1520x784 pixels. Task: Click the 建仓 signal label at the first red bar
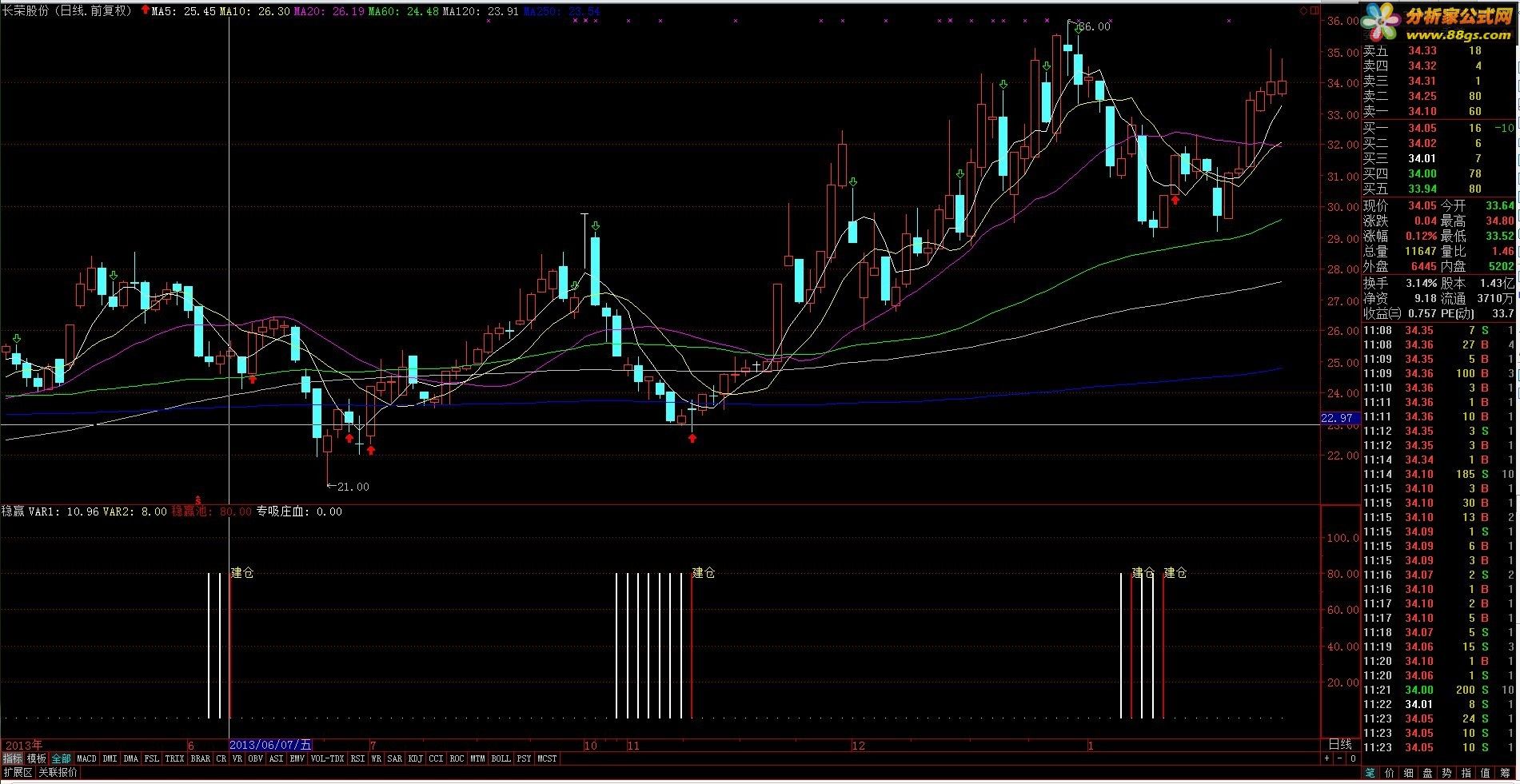[242, 572]
